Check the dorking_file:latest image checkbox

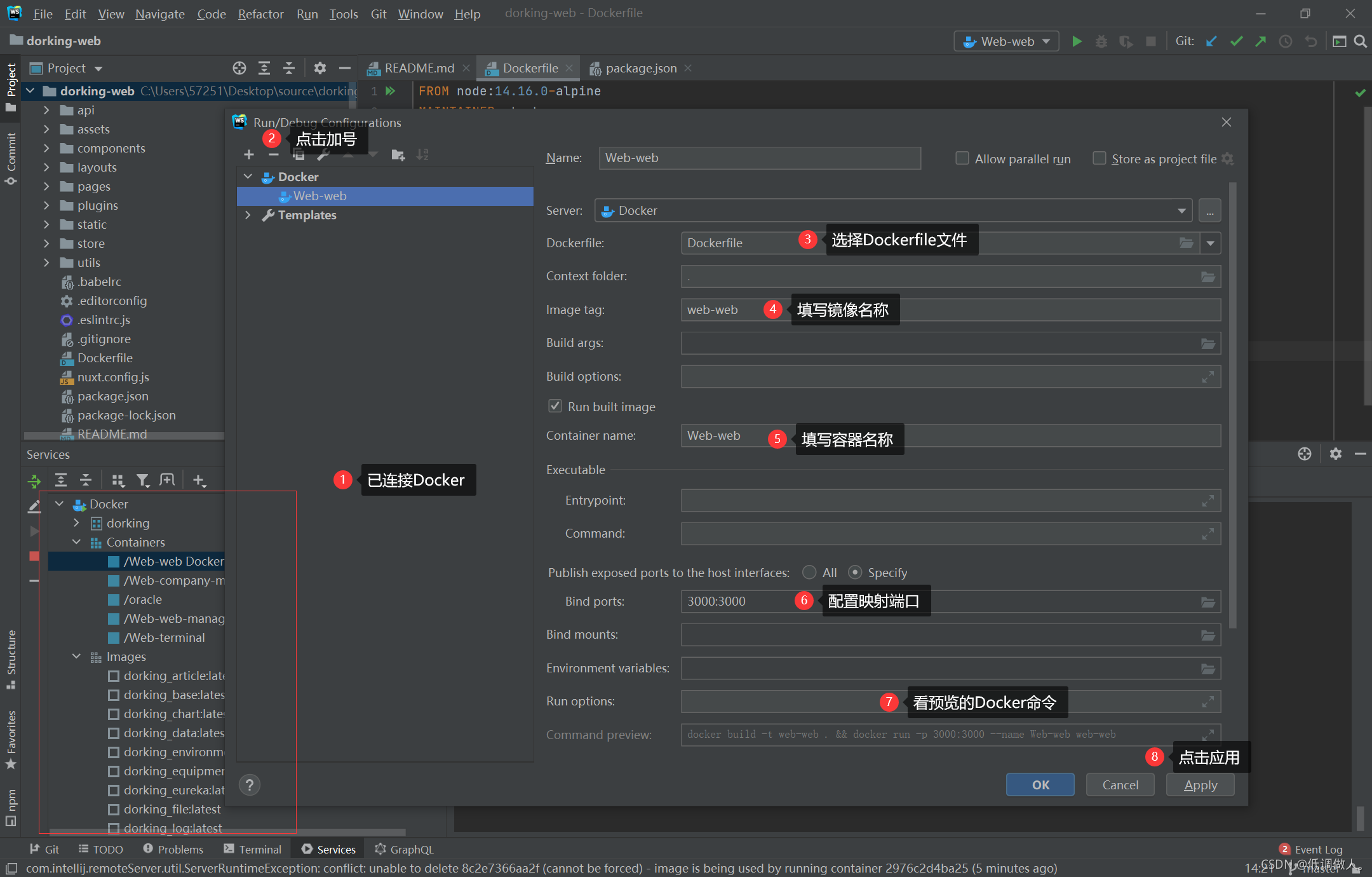point(114,809)
